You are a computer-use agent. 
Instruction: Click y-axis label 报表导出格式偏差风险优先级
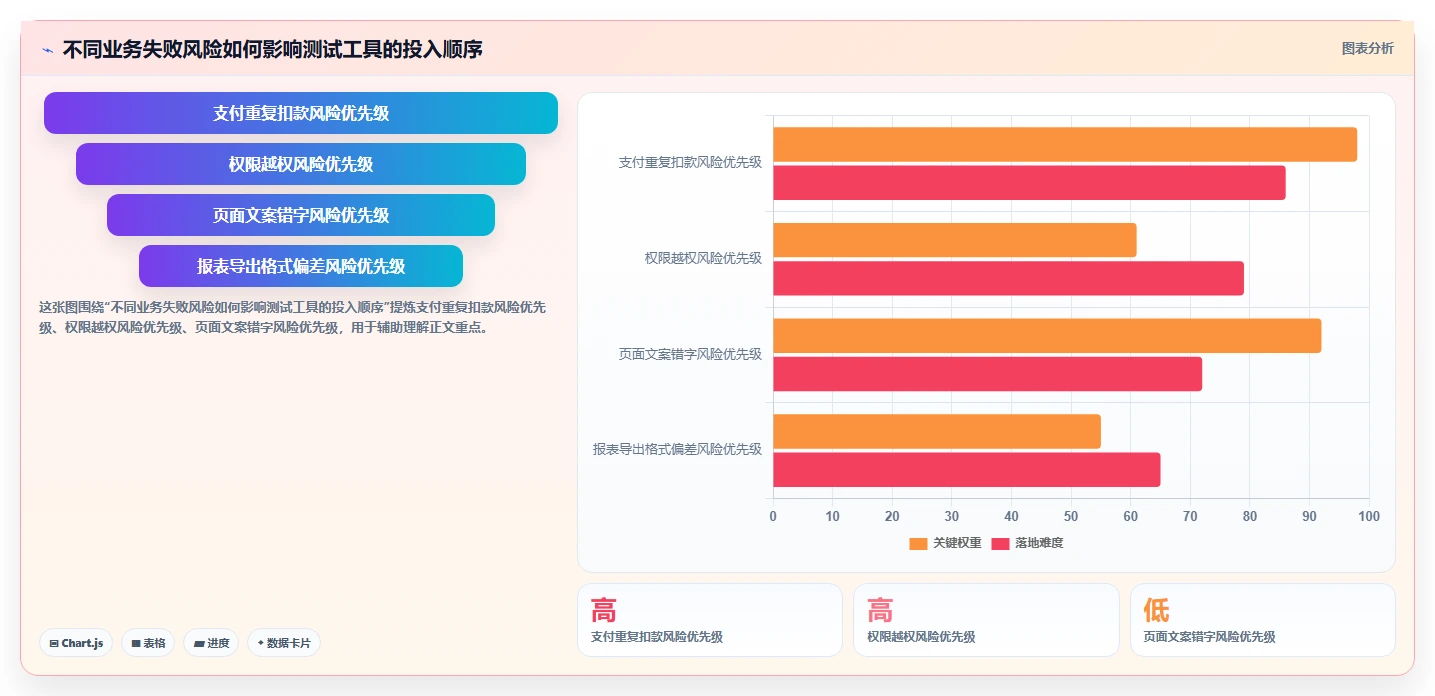coord(677,449)
